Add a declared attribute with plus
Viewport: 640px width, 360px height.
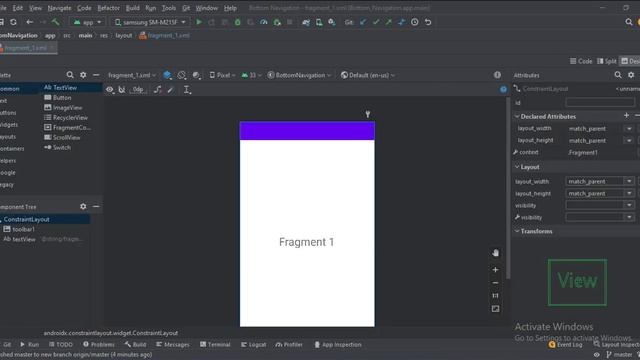coord(626,116)
